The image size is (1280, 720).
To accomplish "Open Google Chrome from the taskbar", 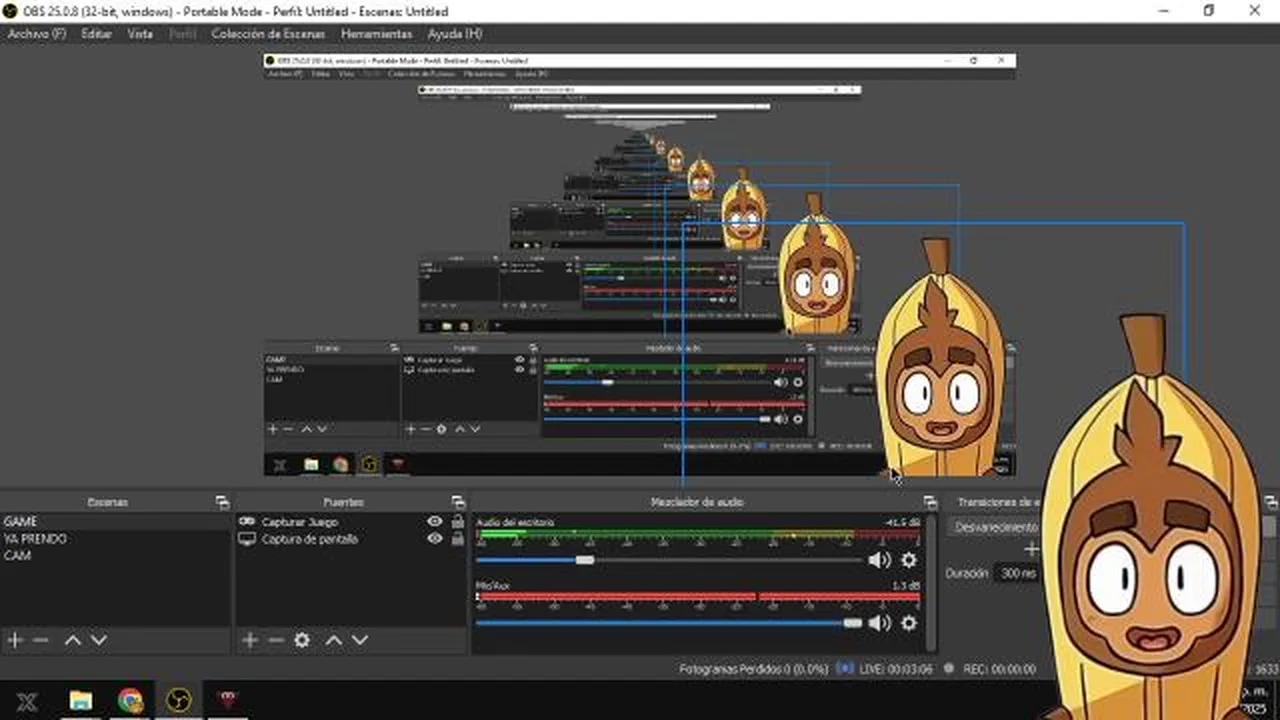I will pyautogui.click(x=130, y=700).
